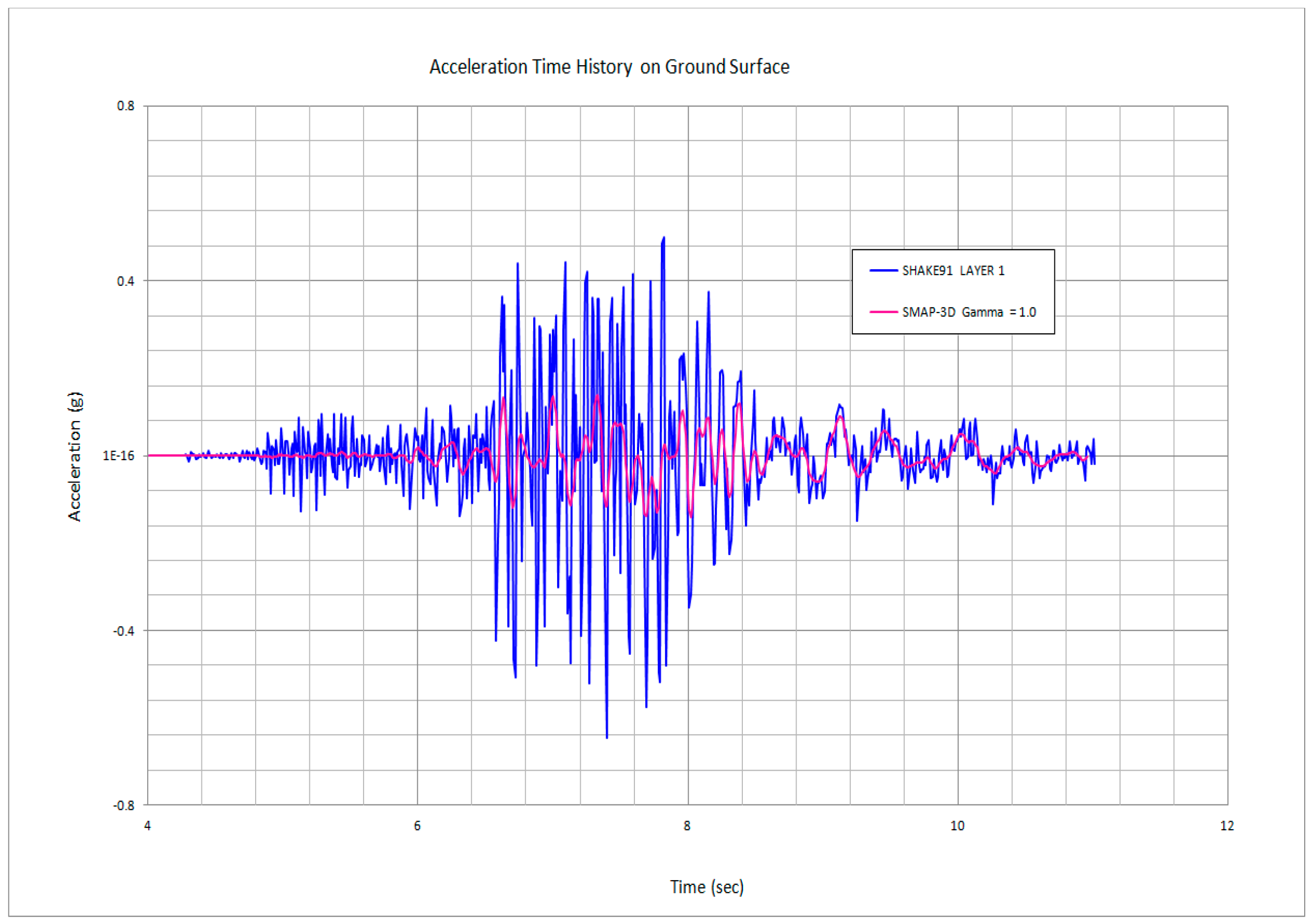Select the SMAP-3D Gamma = 1.0 legend entry
This screenshot has width=1311, height=924.
[969, 313]
